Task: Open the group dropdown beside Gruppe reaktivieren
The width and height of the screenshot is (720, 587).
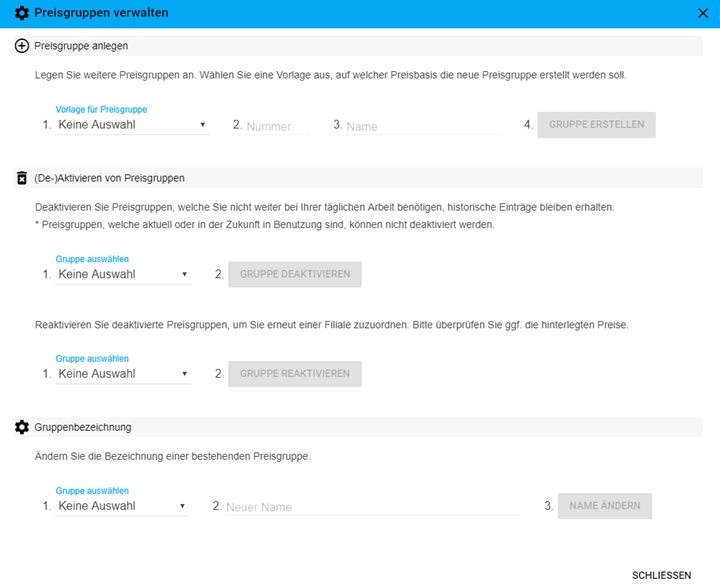Action: pos(123,374)
